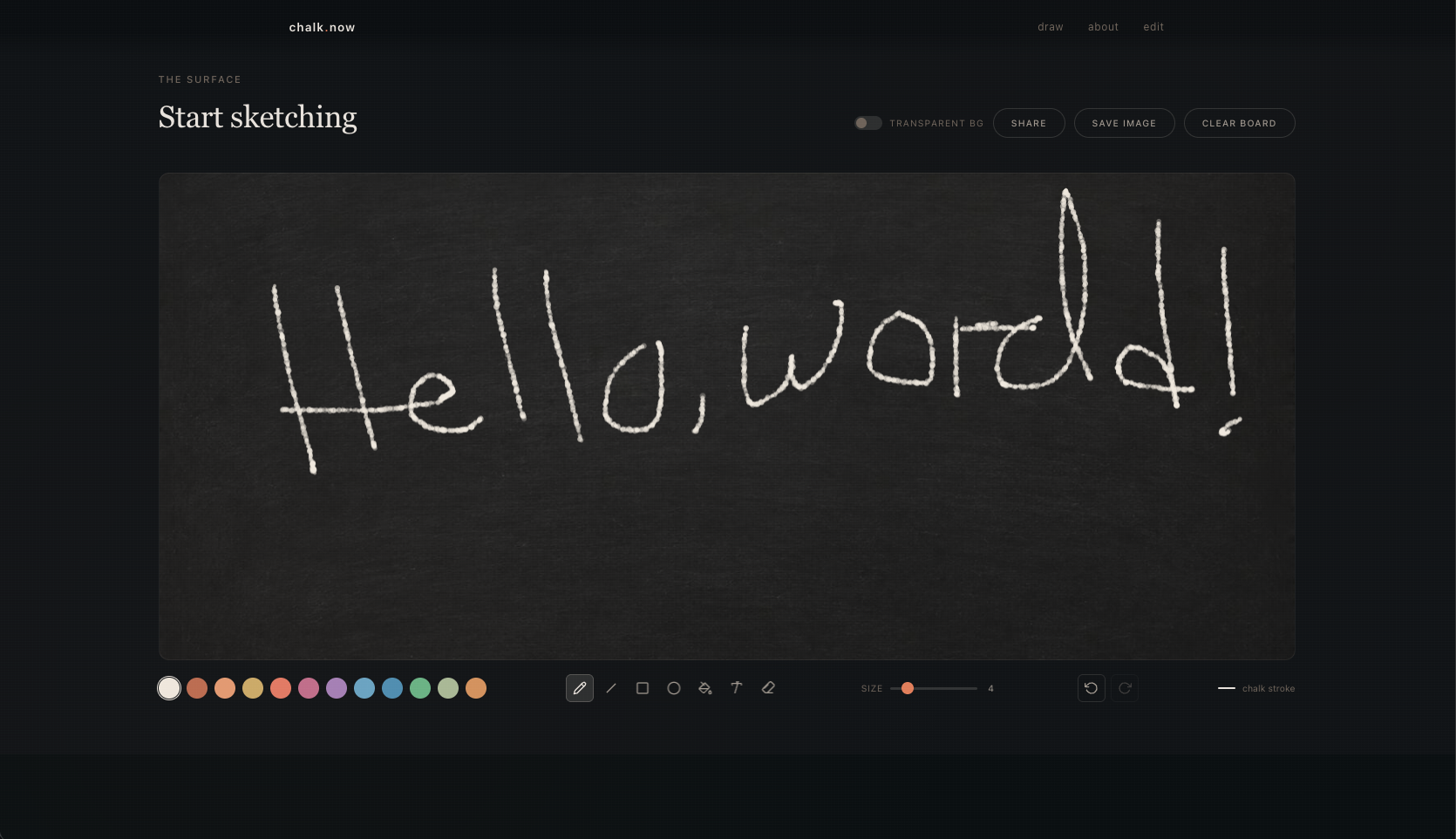Click the "Start sketching" heading
The height and width of the screenshot is (839, 1456).
[x=258, y=117]
